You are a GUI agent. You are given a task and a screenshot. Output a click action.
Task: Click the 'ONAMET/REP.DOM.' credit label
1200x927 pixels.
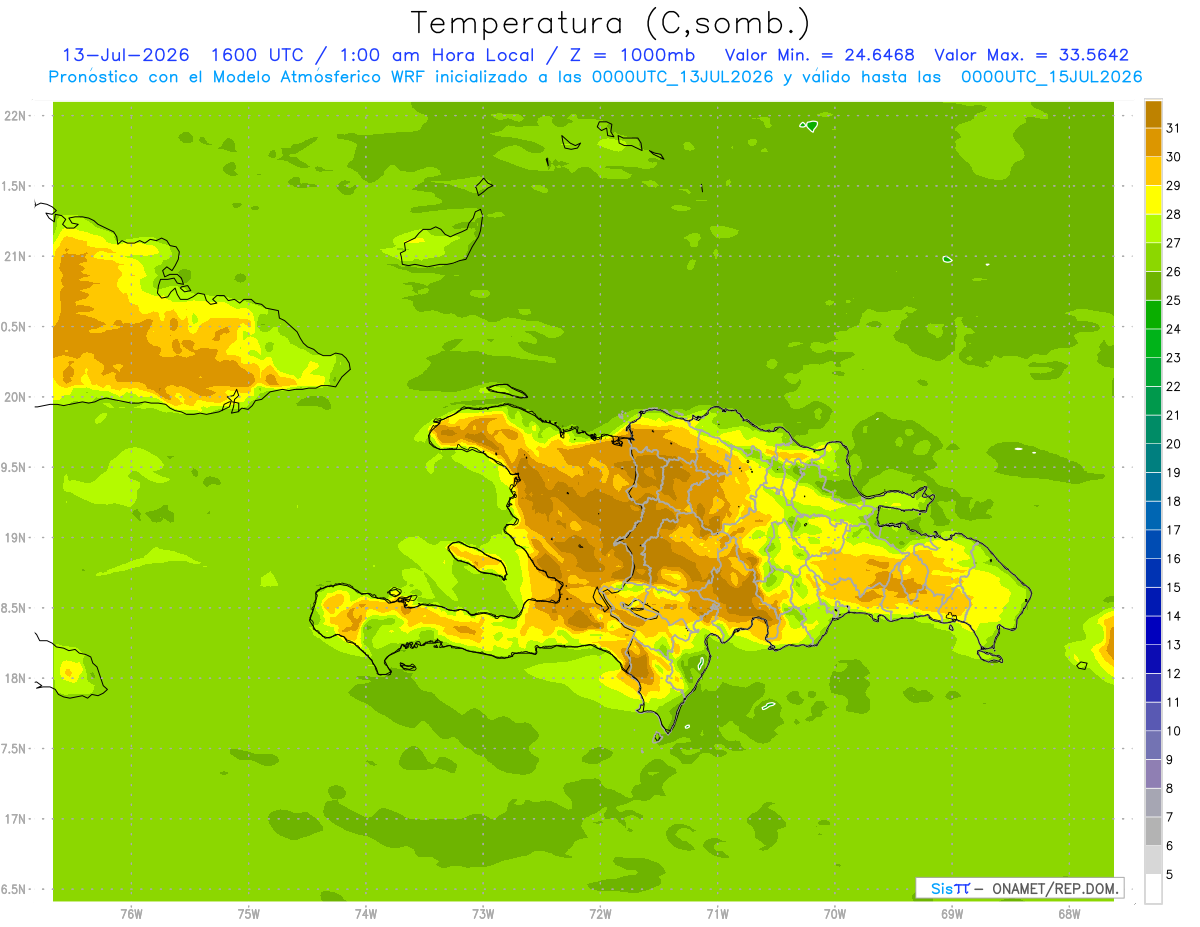1053,888
